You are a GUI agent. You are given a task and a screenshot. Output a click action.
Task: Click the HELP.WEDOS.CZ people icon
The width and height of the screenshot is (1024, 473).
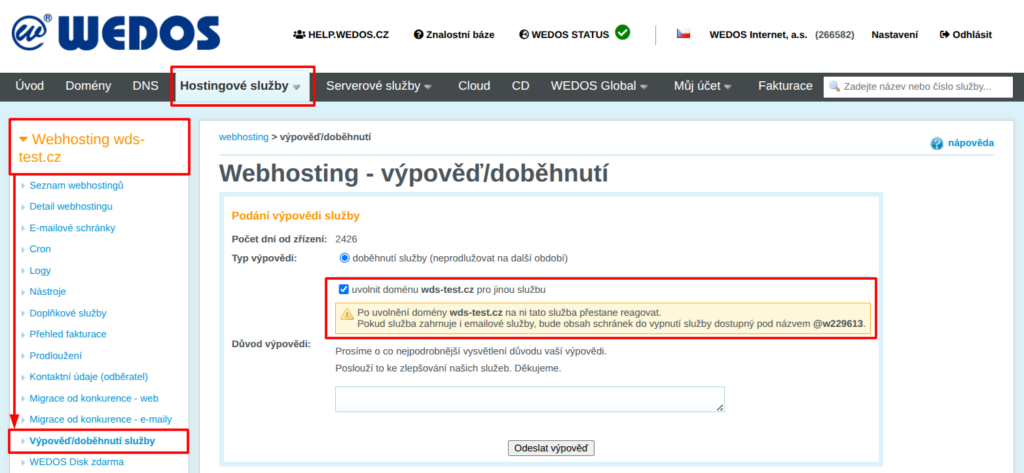click(299, 35)
